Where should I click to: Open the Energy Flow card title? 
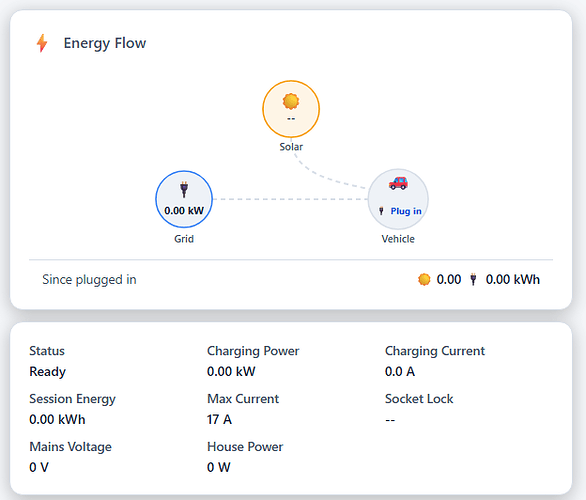point(105,43)
